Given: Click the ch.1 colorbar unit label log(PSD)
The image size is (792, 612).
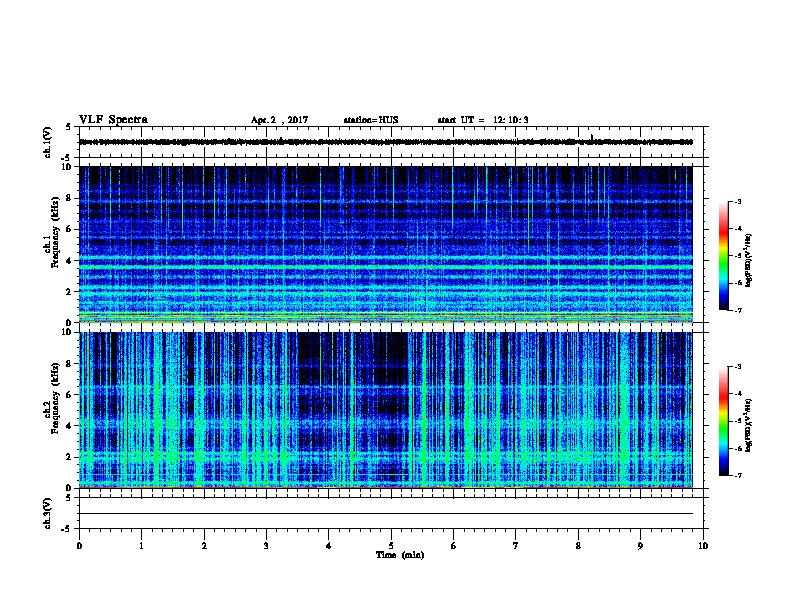Looking at the screenshot, I should tap(748, 260).
